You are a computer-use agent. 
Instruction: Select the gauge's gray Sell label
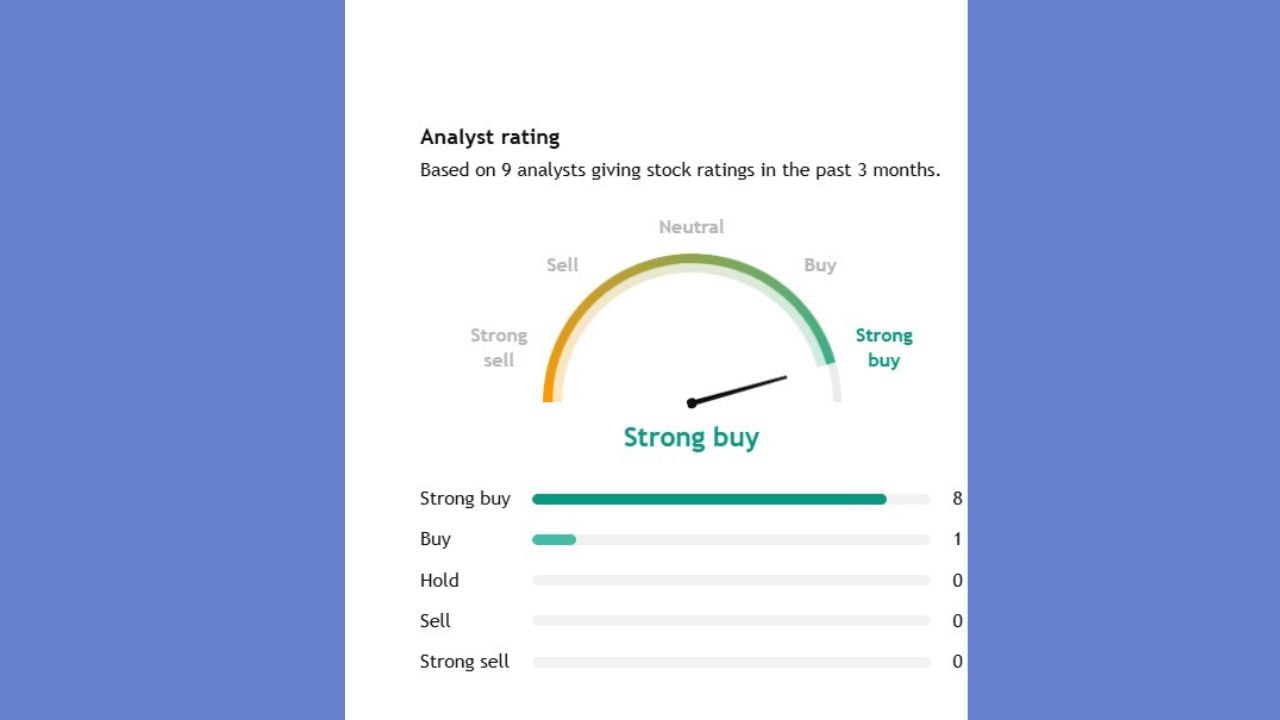tap(562, 265)
